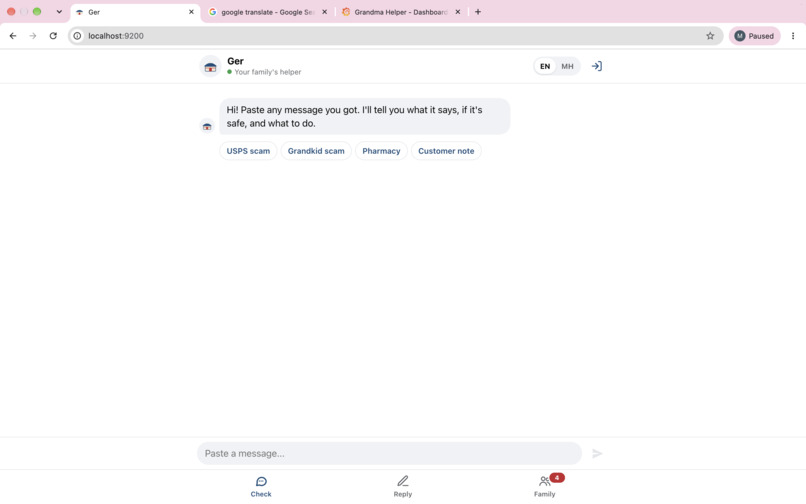Click the greeting message bubble text

pos(364,117)
